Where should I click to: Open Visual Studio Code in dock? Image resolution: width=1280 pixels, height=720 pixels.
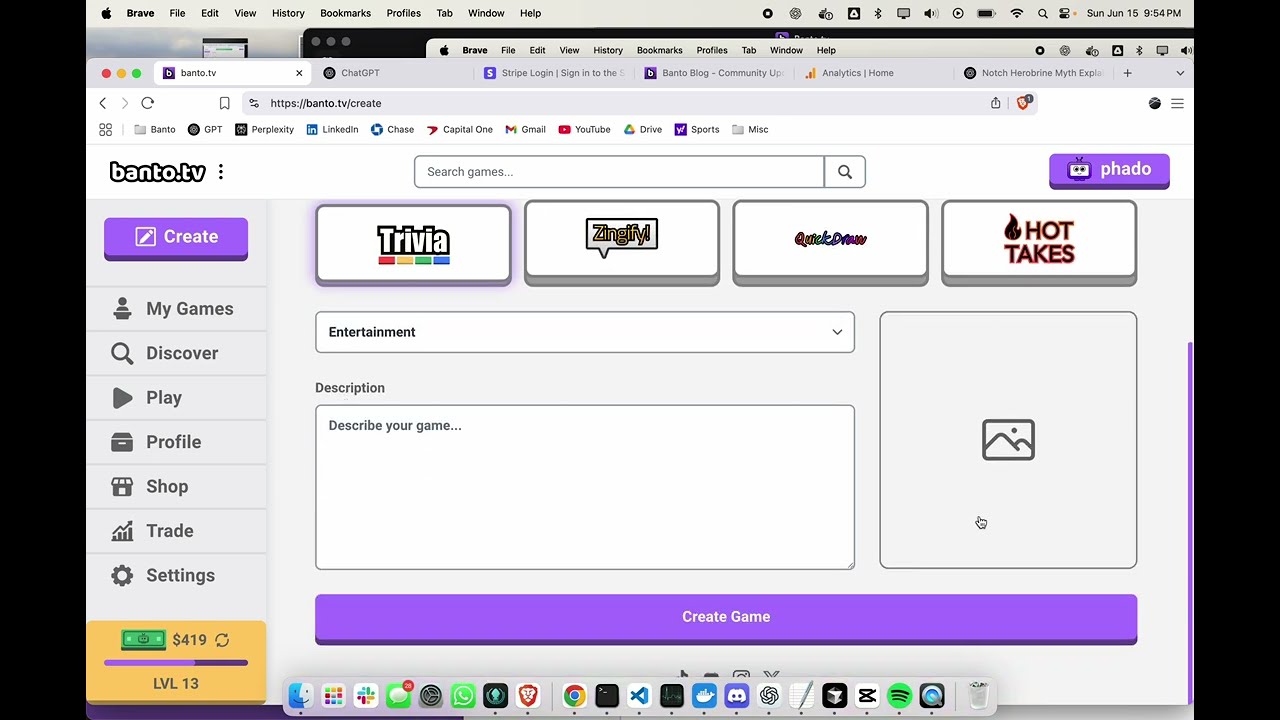pos(639,696)
